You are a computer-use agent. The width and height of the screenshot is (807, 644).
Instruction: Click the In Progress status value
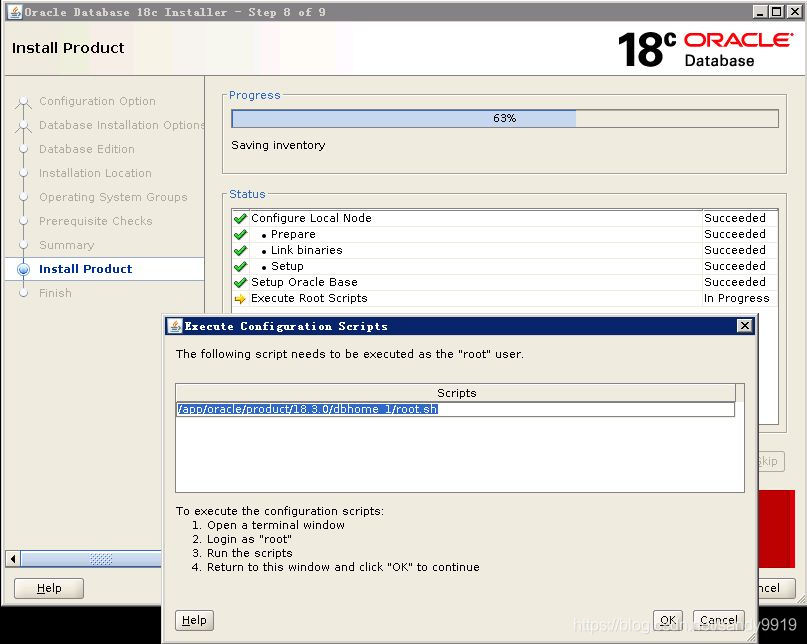point(736,298)
